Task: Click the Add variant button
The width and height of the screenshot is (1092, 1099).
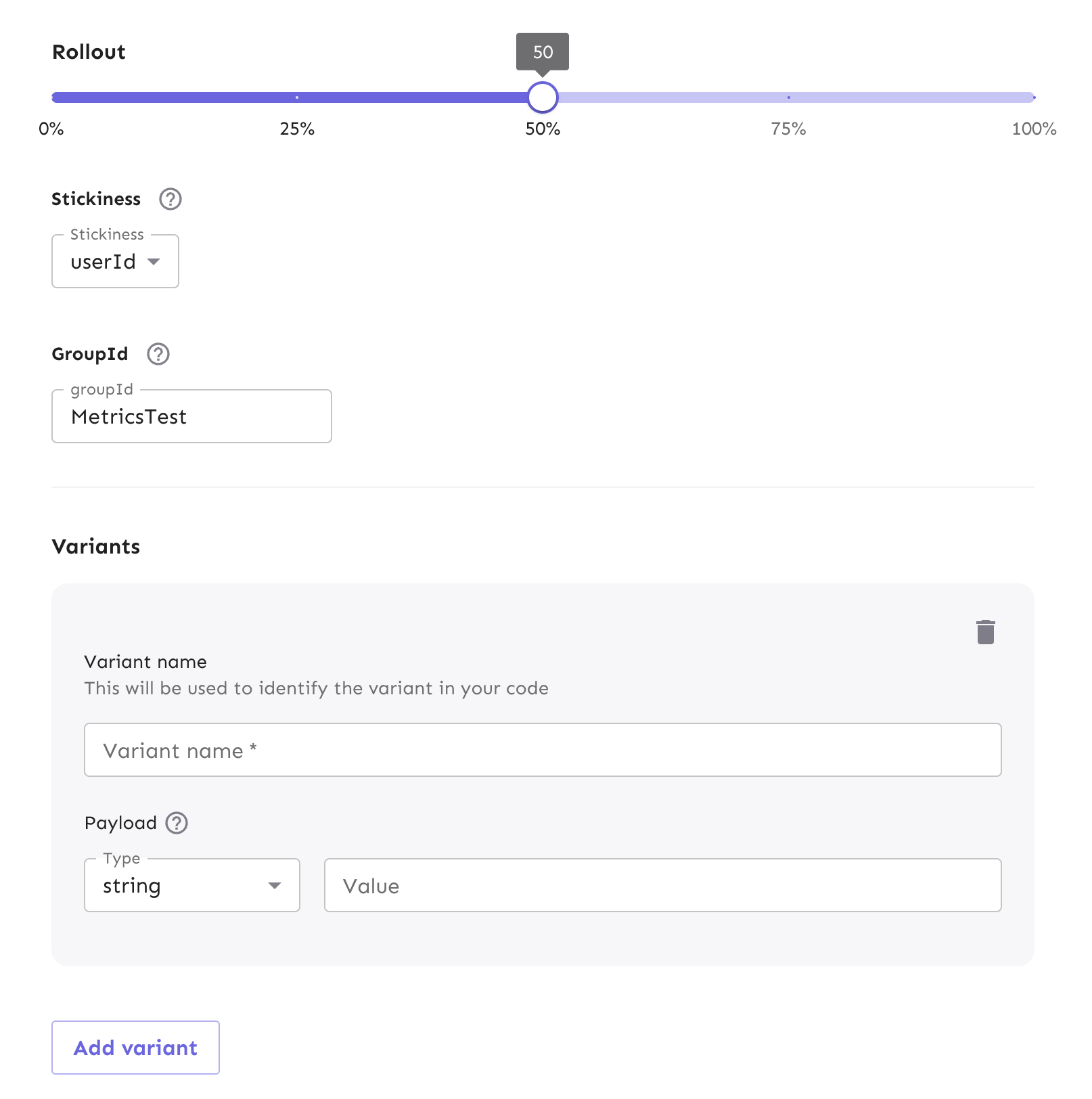Action: (x=135, y=1048)
